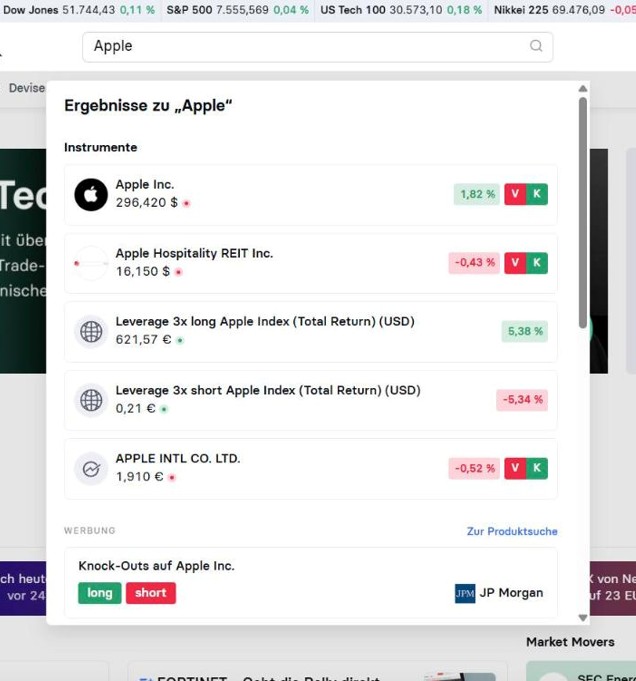Click the 1,82 % change badge
The width and height of the screenshot is (636, 681).
pos(477,194)
